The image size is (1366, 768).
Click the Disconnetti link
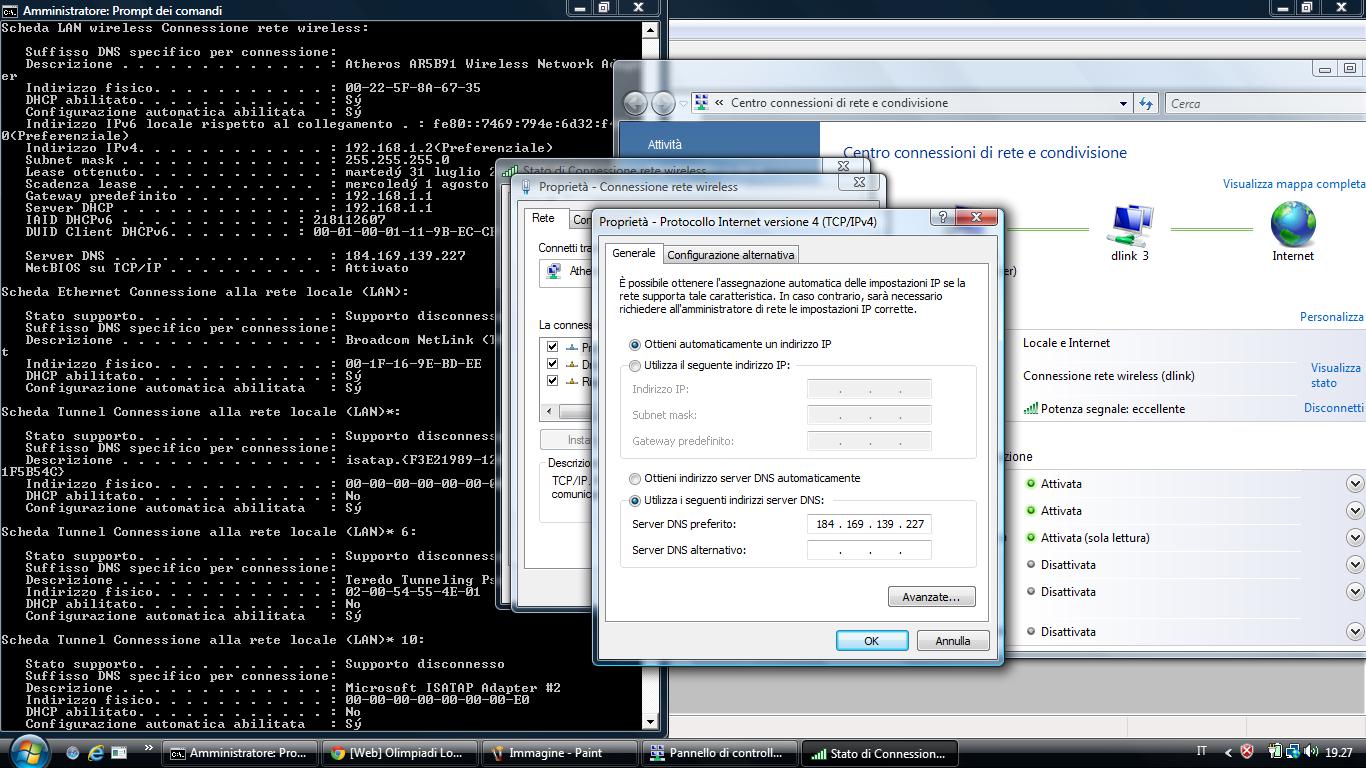point(1333,408)
